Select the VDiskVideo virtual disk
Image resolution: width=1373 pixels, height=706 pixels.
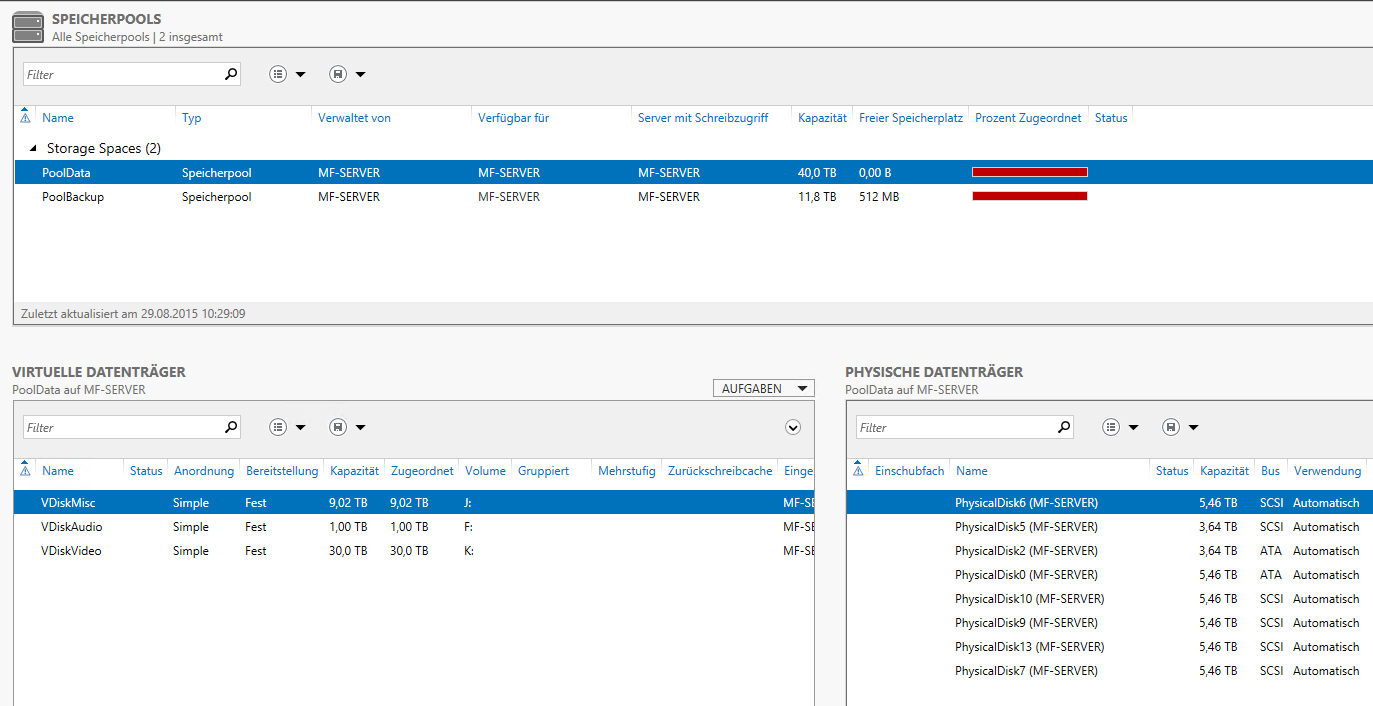(414, 550)
